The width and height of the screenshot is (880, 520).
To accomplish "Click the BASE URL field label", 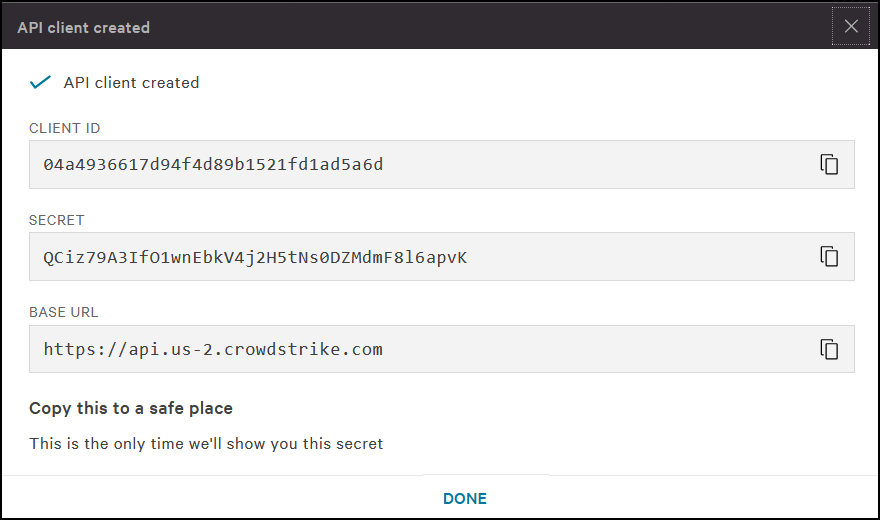I will point(64,313).
